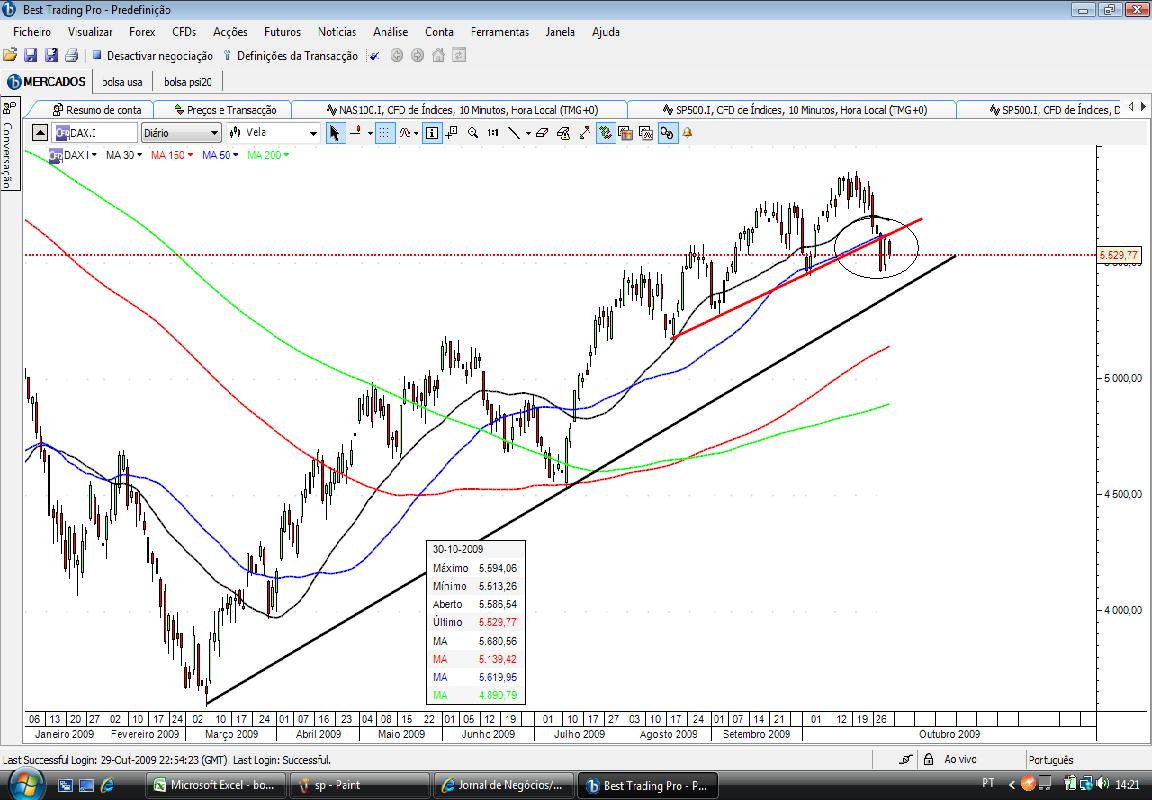1152x800 pixels.
Task: Open dropdown arrow next to price marker tool
Action: click(370, 134)
